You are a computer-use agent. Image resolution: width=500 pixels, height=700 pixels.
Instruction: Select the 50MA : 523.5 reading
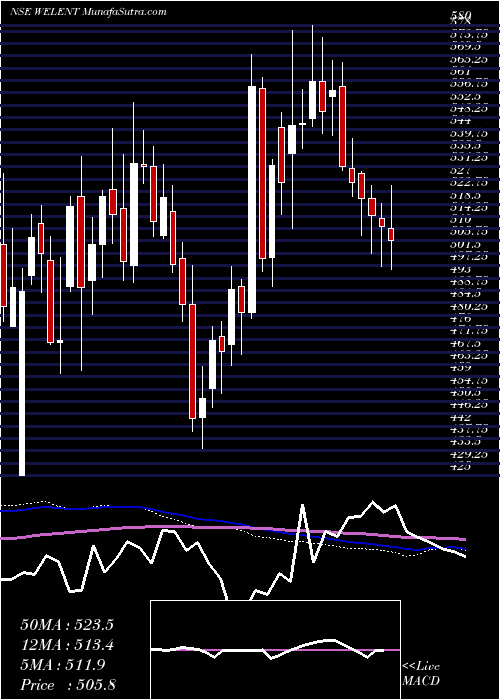tap(67, 625)
